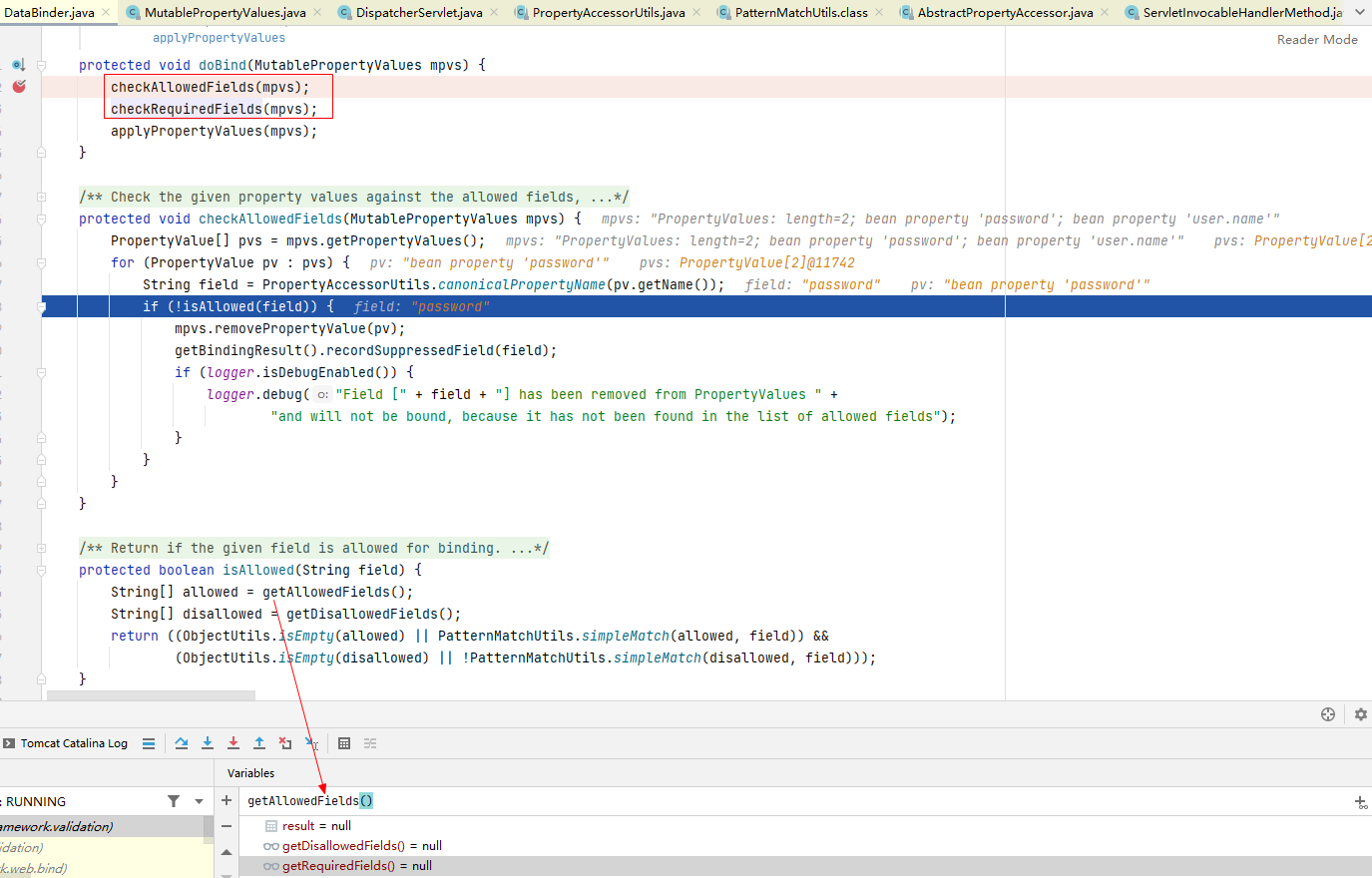
Task: Close the DispatcherServlet.java tab
Action: tap(494, 13)
